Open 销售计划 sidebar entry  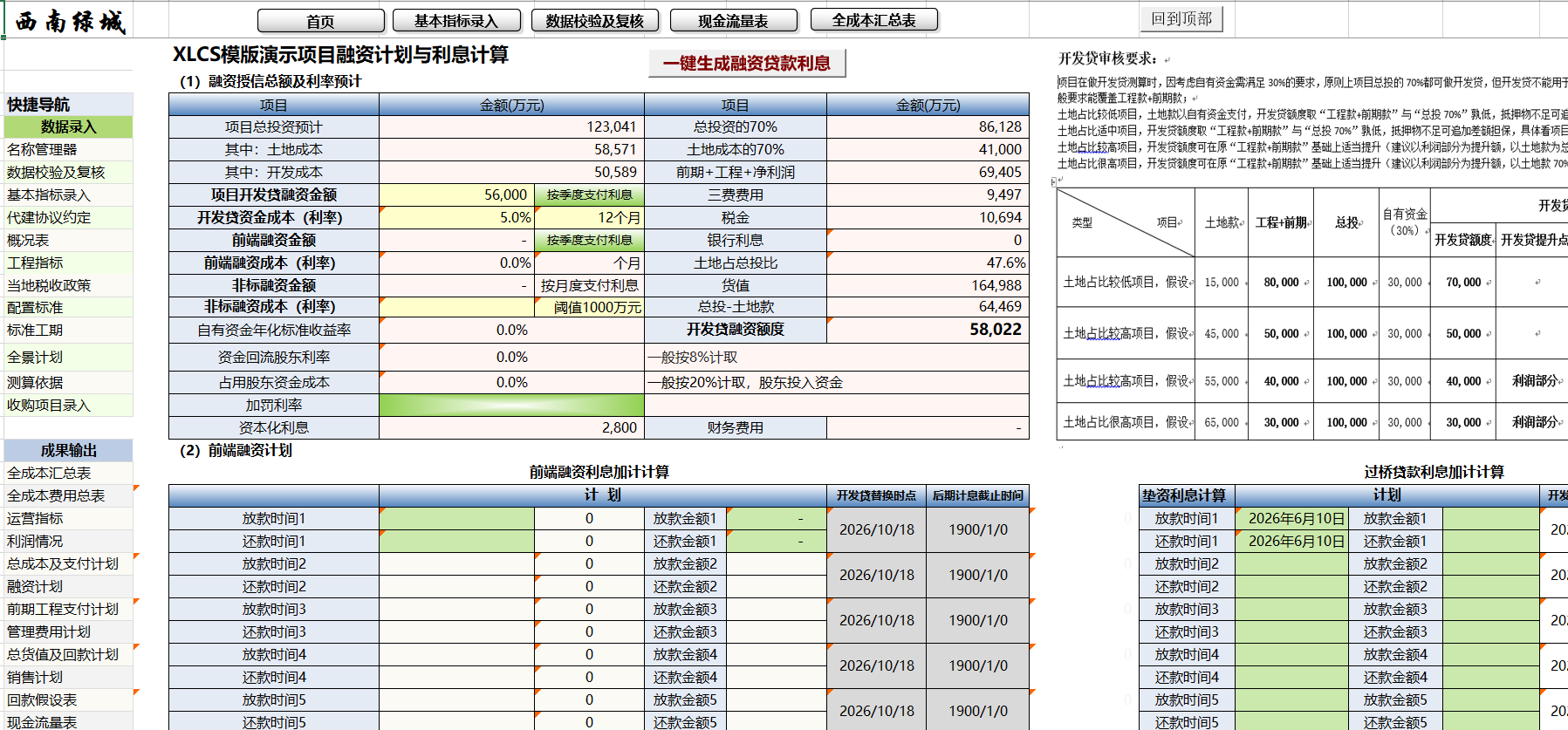point(68,677)
